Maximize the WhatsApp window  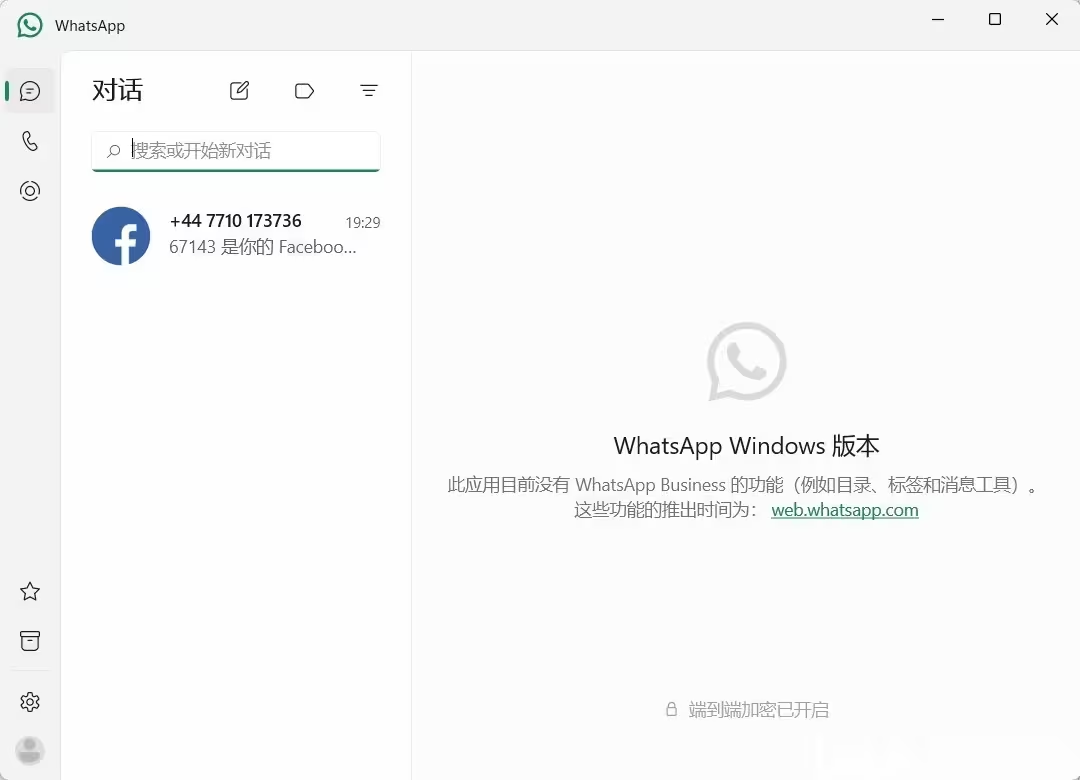pyautogui.click(x=994, y=19)
